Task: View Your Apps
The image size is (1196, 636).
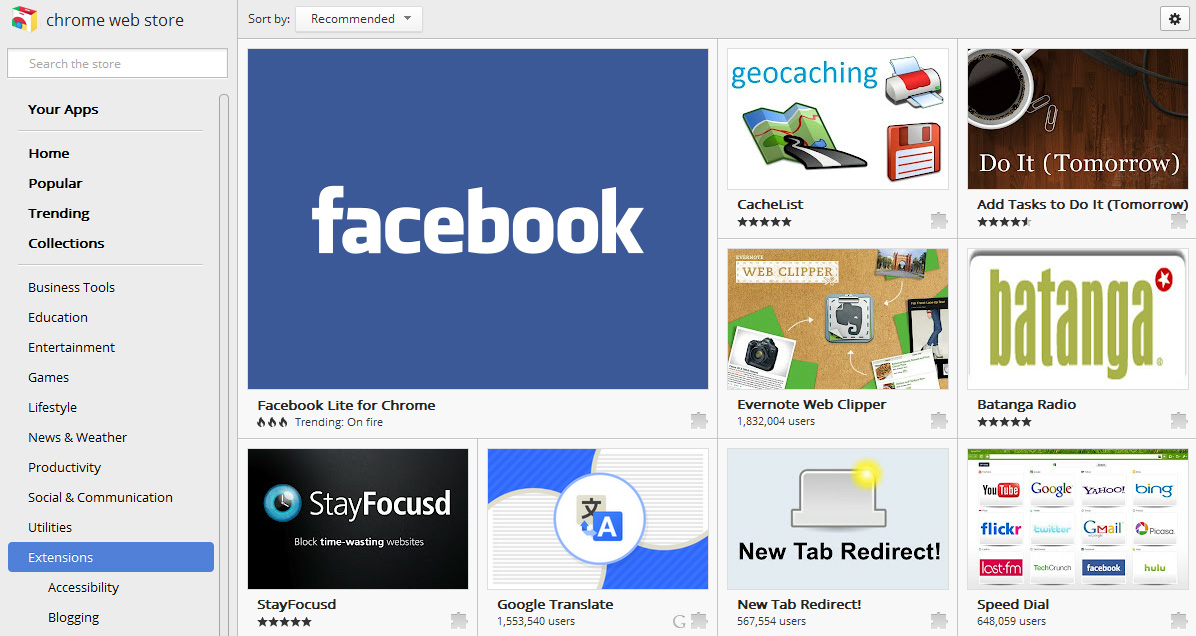Action: [x=62, y=109]
